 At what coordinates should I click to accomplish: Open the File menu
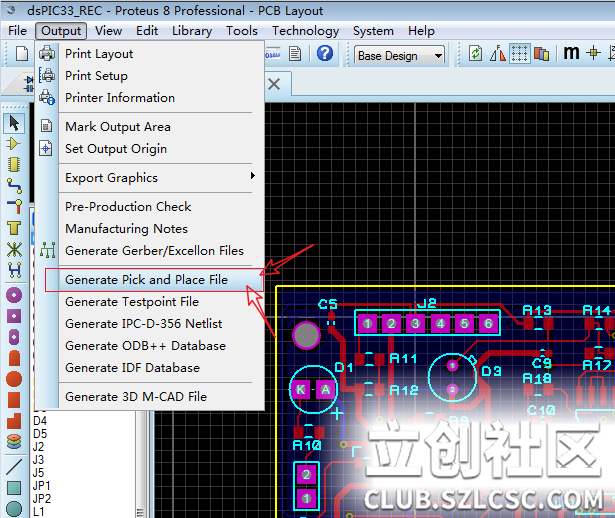17,31
